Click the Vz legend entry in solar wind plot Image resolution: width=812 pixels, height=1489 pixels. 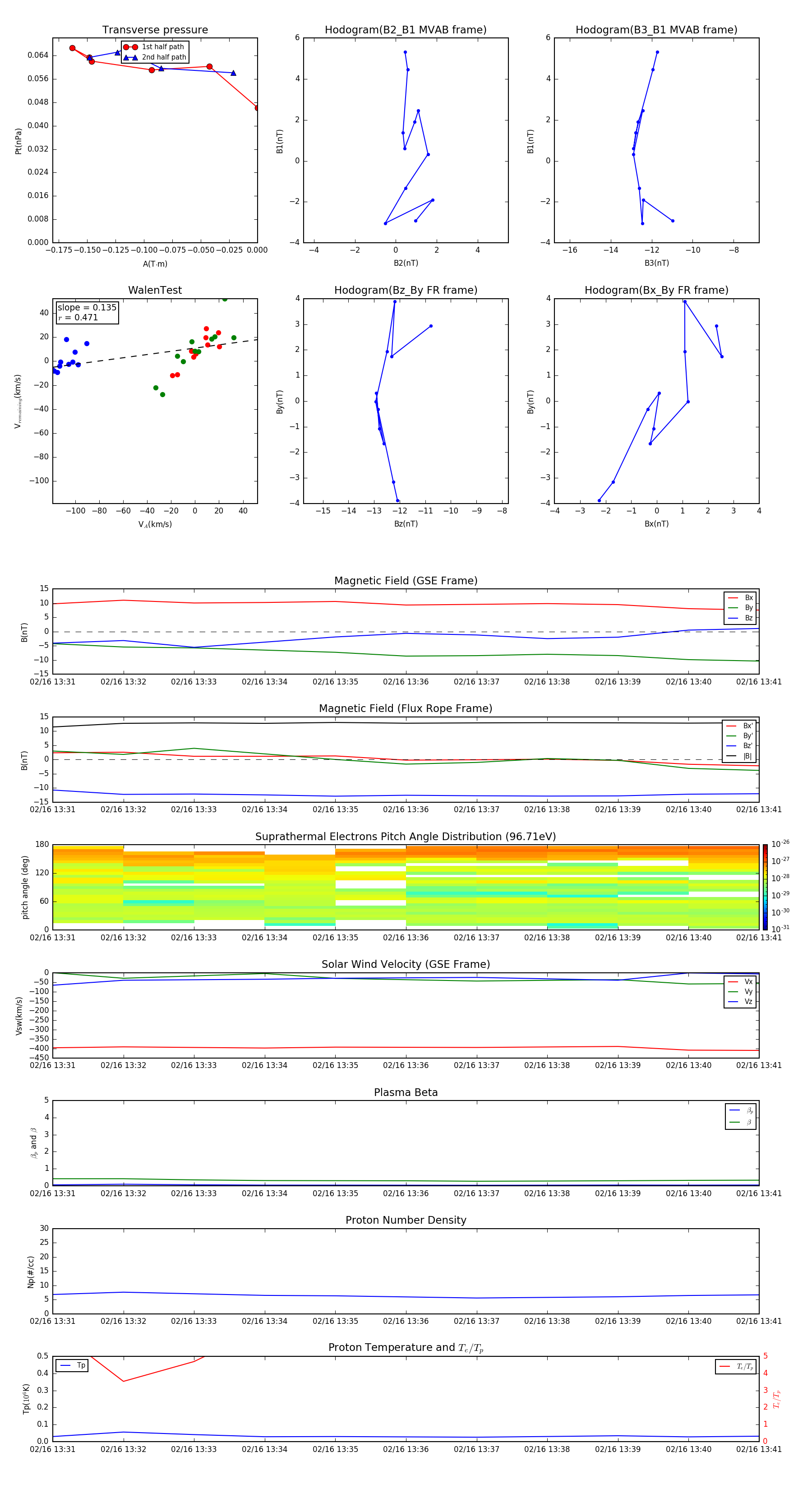[x=740, y=1002]
